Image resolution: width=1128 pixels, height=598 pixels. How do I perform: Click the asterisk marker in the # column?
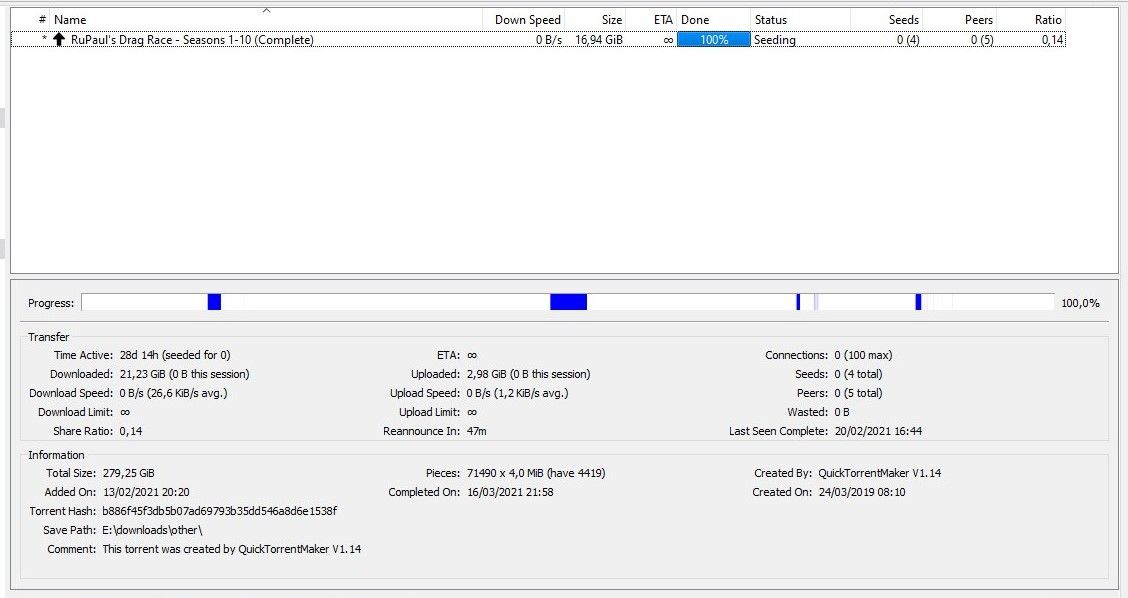(44, 40)
